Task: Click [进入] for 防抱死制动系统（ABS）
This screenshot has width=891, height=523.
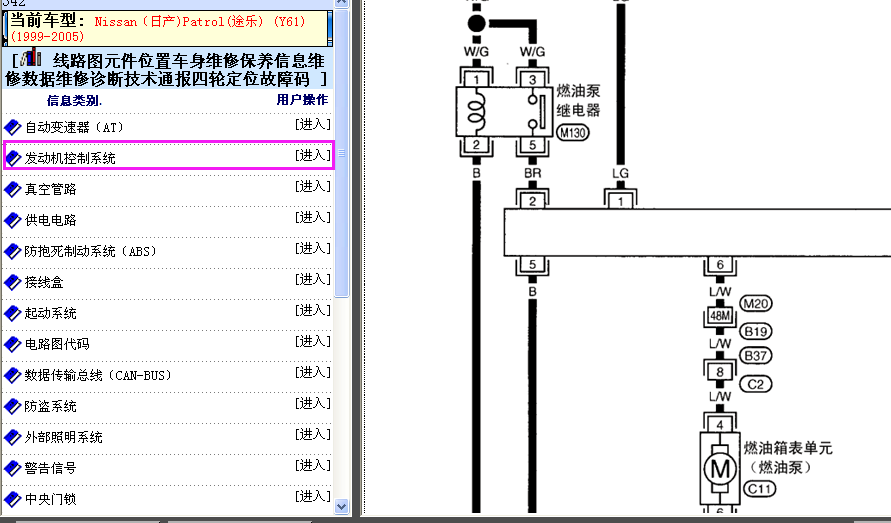Action: [x=313, y=248]
